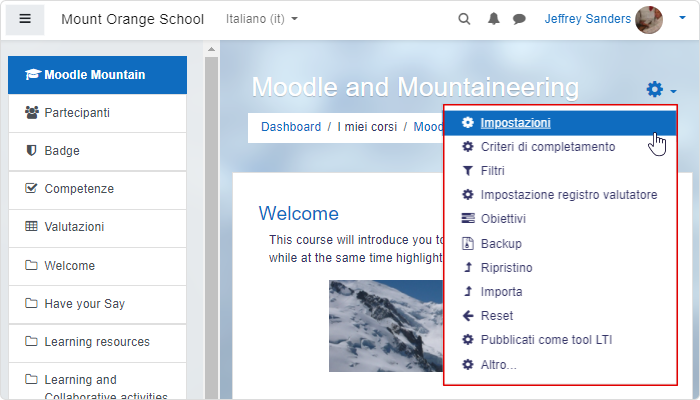Click the list icon beside Obiettivi

467,218
